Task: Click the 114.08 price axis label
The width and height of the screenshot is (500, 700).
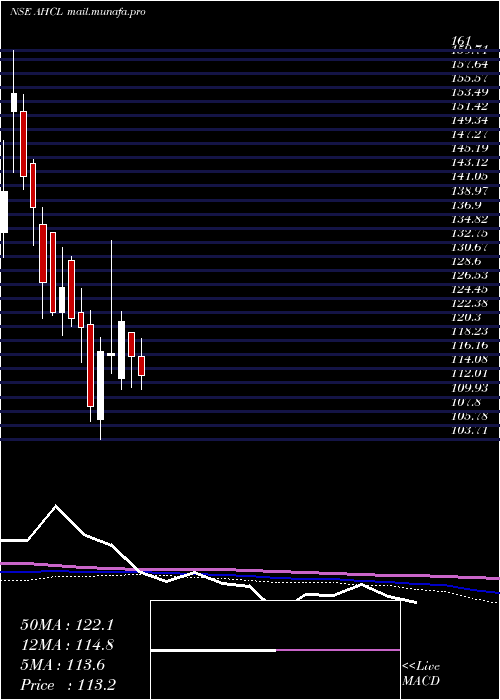Action: coord(469,359)
